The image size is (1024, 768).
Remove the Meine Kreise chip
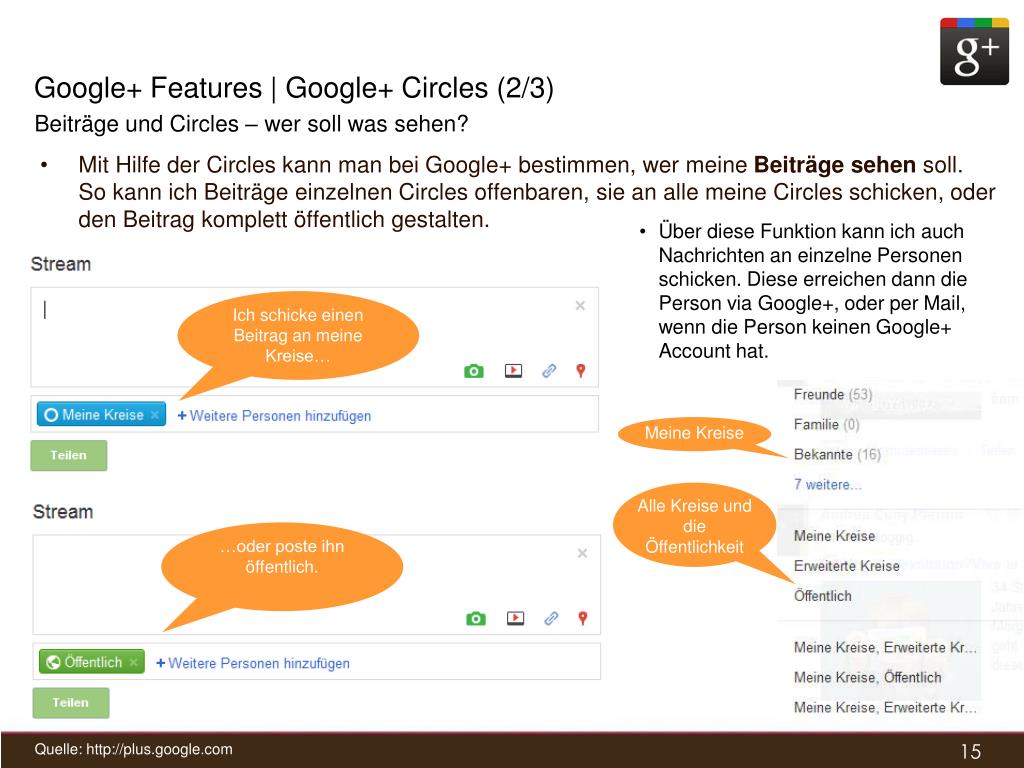pyautogui.click(x=155, y=415)
